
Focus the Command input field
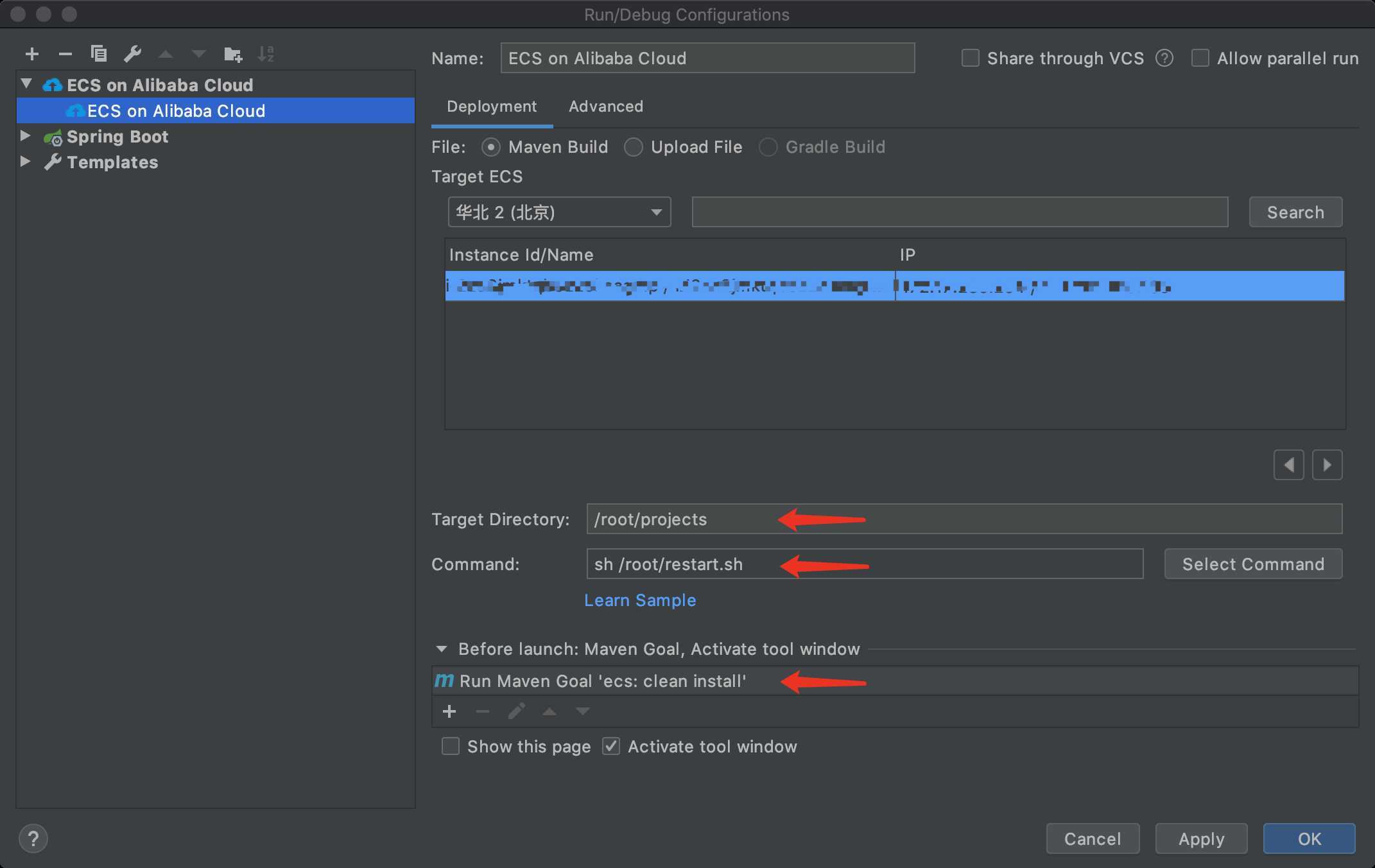(865, 564)
